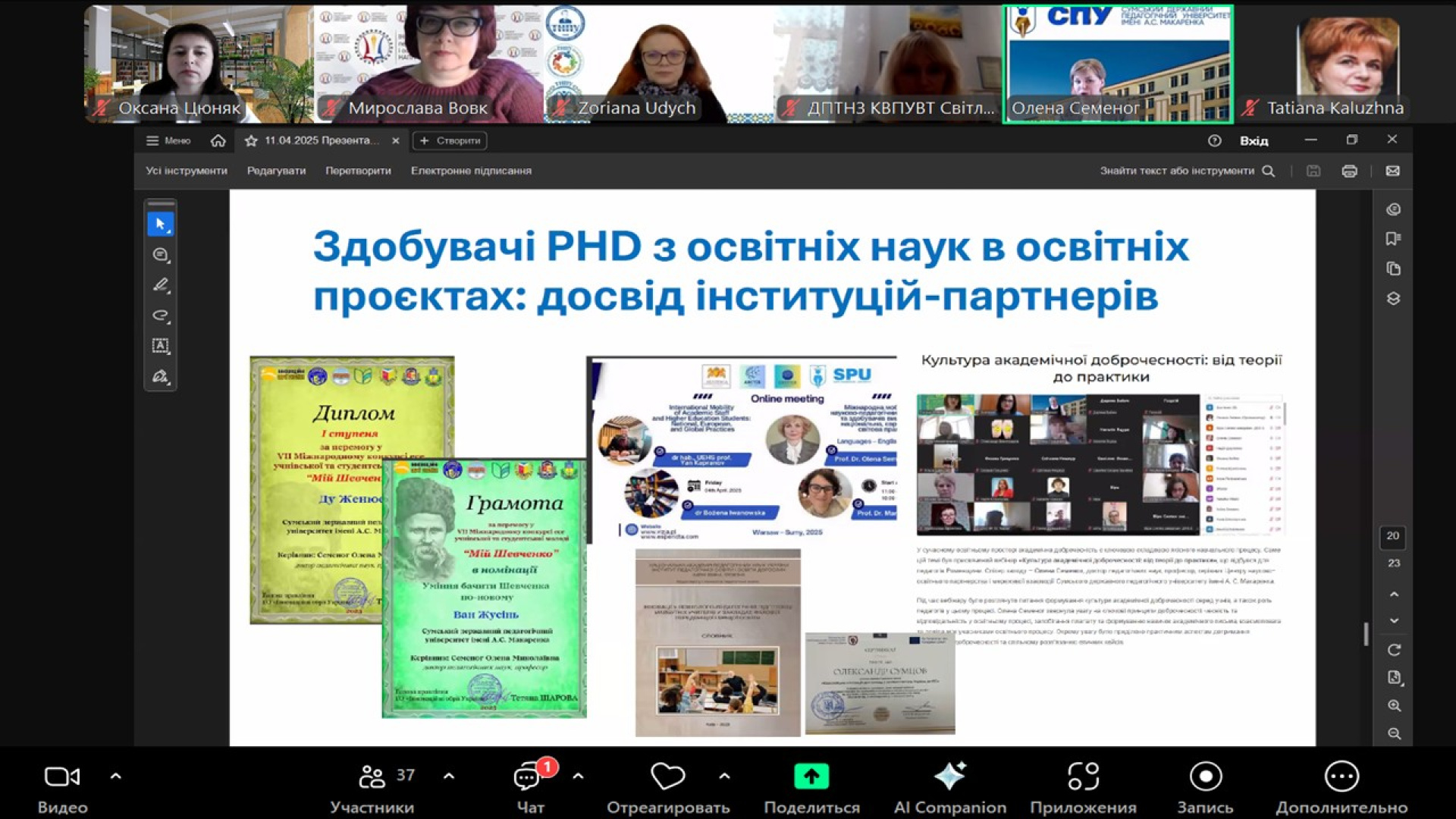Click the current page number 20 box

pos(1393,535)
